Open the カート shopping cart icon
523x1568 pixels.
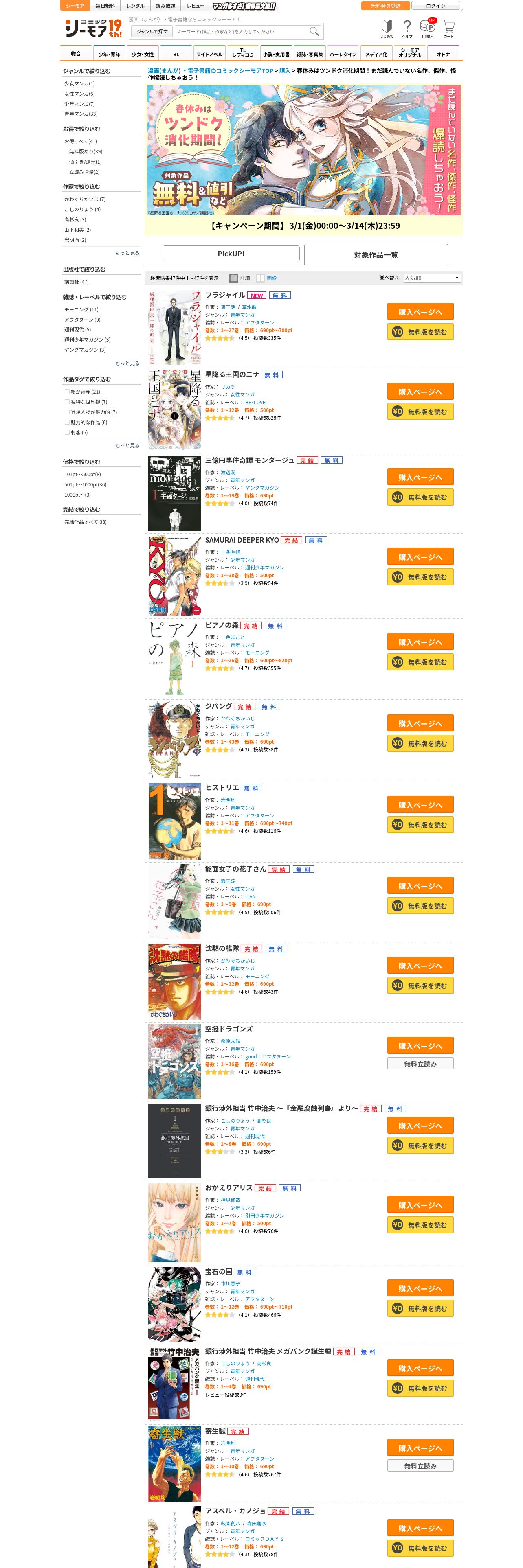point(448,28)
